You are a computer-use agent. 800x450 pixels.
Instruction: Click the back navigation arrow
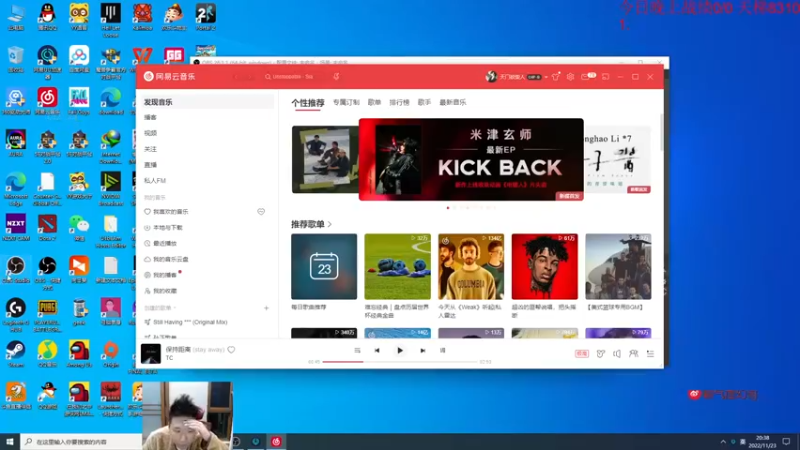pyautogui.click(x=236, y=77)
